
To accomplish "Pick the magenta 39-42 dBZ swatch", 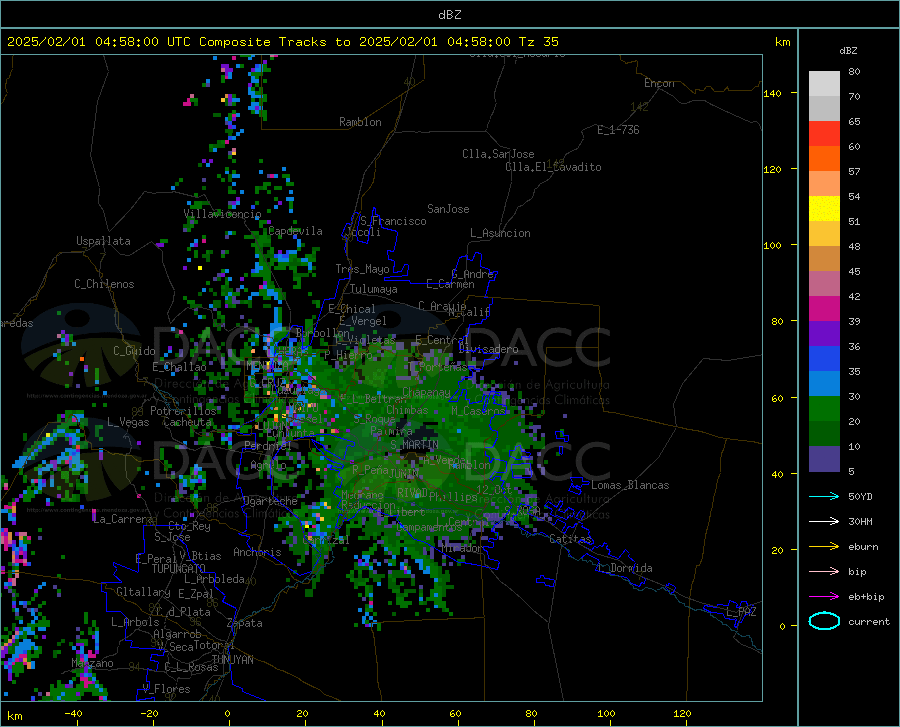I will pos(824,309).
